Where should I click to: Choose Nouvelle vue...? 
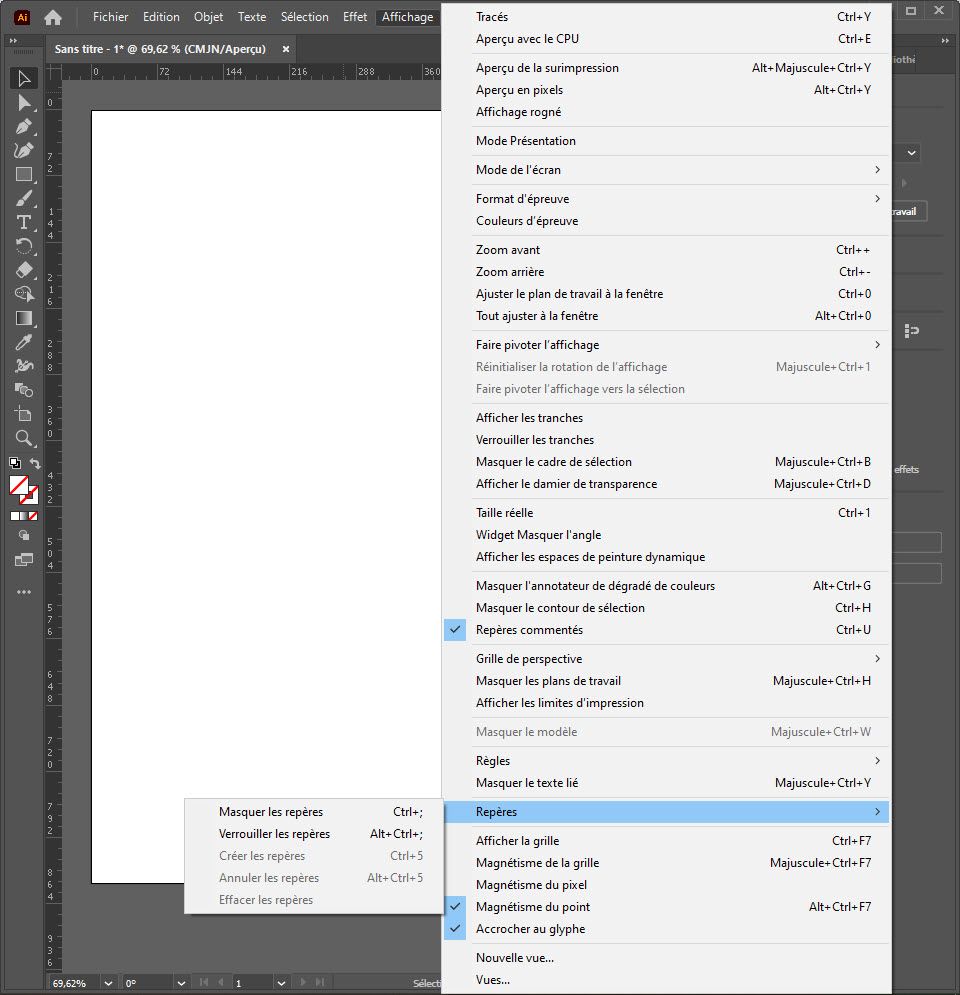[666, 958]
